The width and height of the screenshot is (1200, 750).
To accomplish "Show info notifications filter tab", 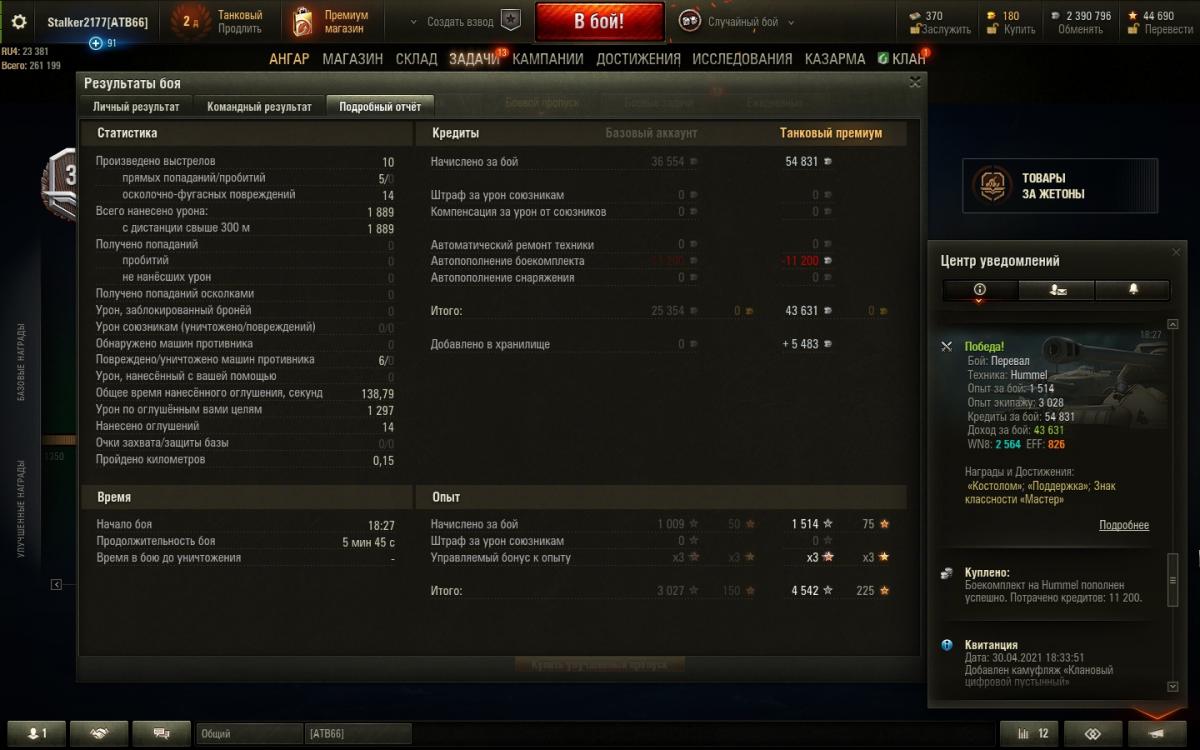I will pyautogui.click(x=980, y=290).
